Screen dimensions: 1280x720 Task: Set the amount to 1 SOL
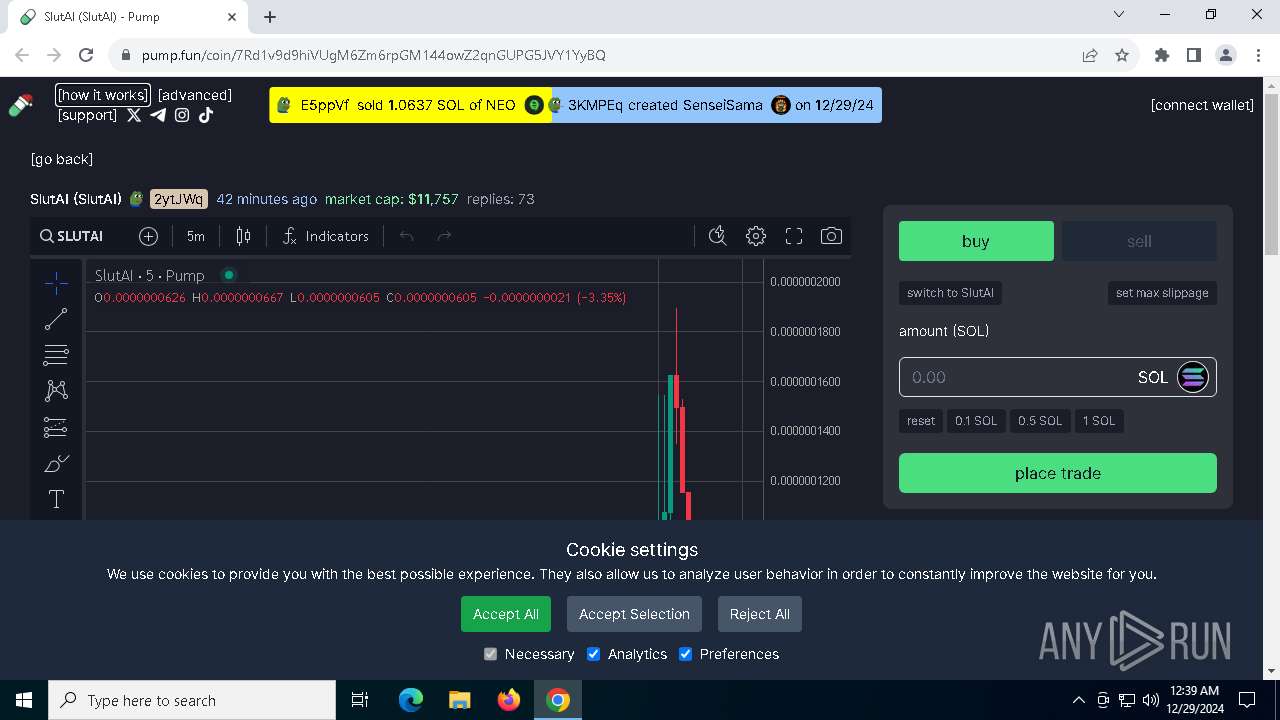(x=1099, y=421)
